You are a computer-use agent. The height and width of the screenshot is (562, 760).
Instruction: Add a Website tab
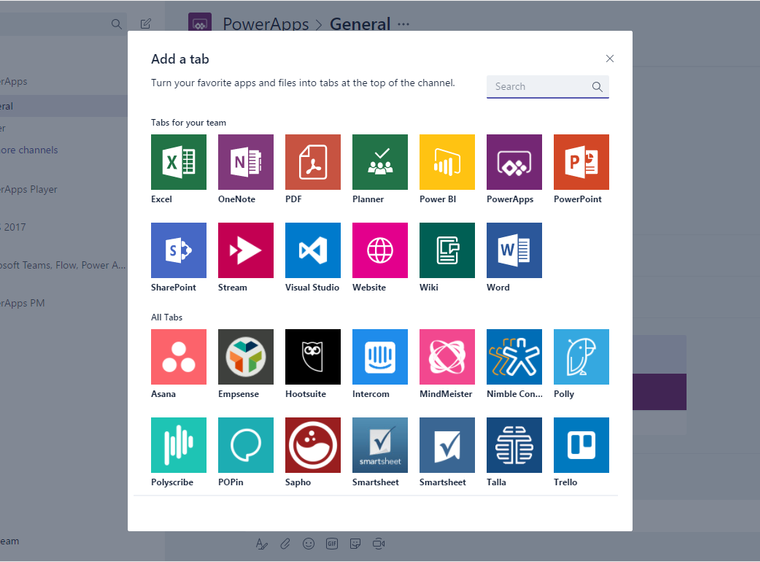tap(379, 250)
